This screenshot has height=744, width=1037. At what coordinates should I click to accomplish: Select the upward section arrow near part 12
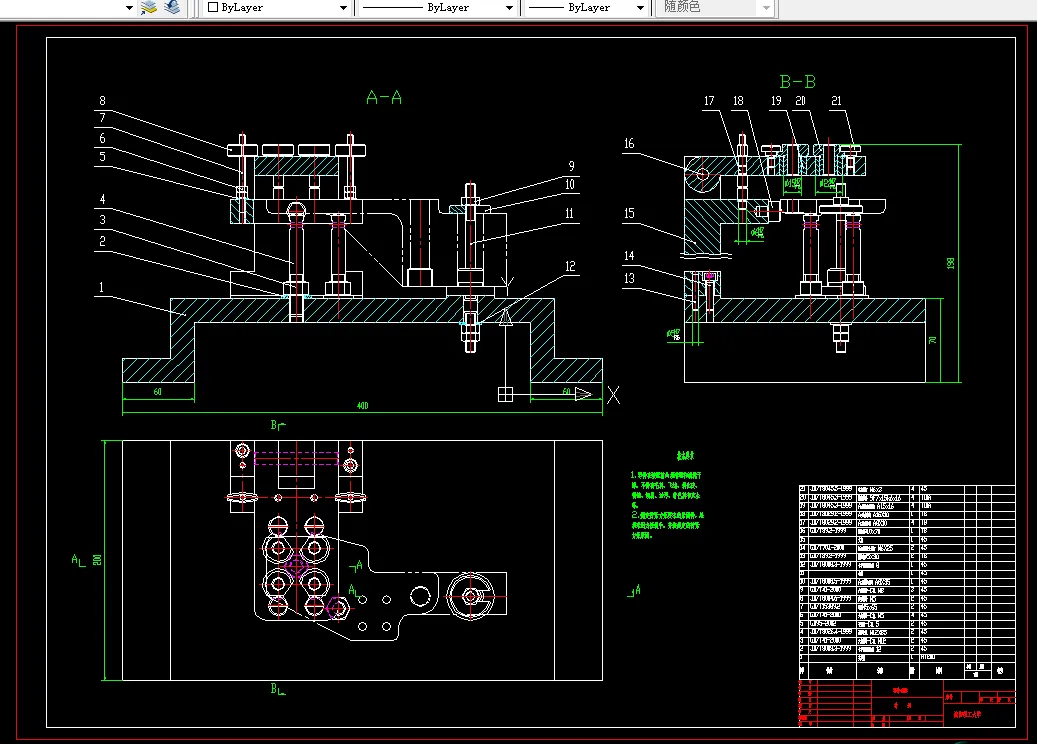[505, 318]
